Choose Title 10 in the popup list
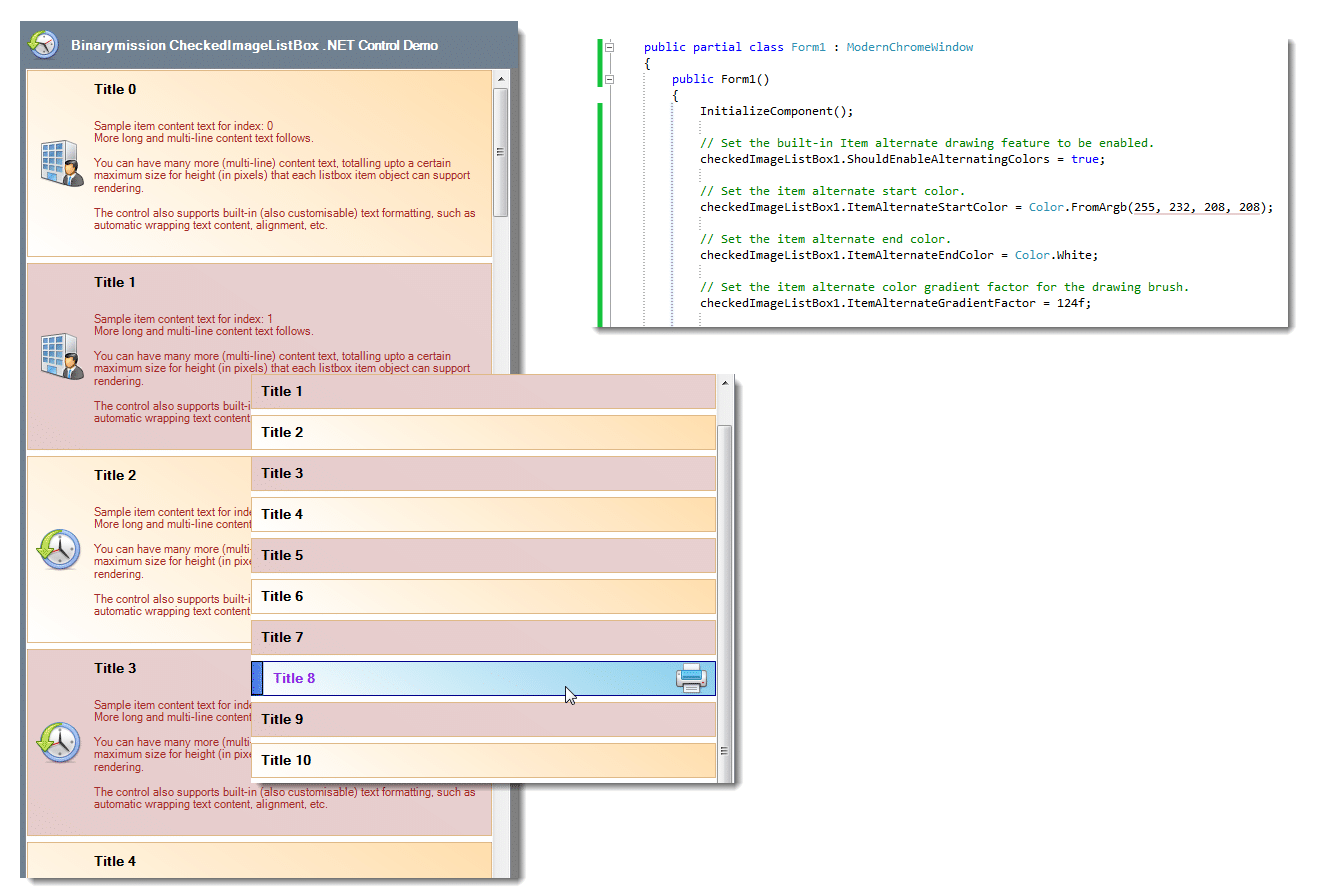Image resolution: width=1317 pixels, height=889 pixels. coord(483,760)
